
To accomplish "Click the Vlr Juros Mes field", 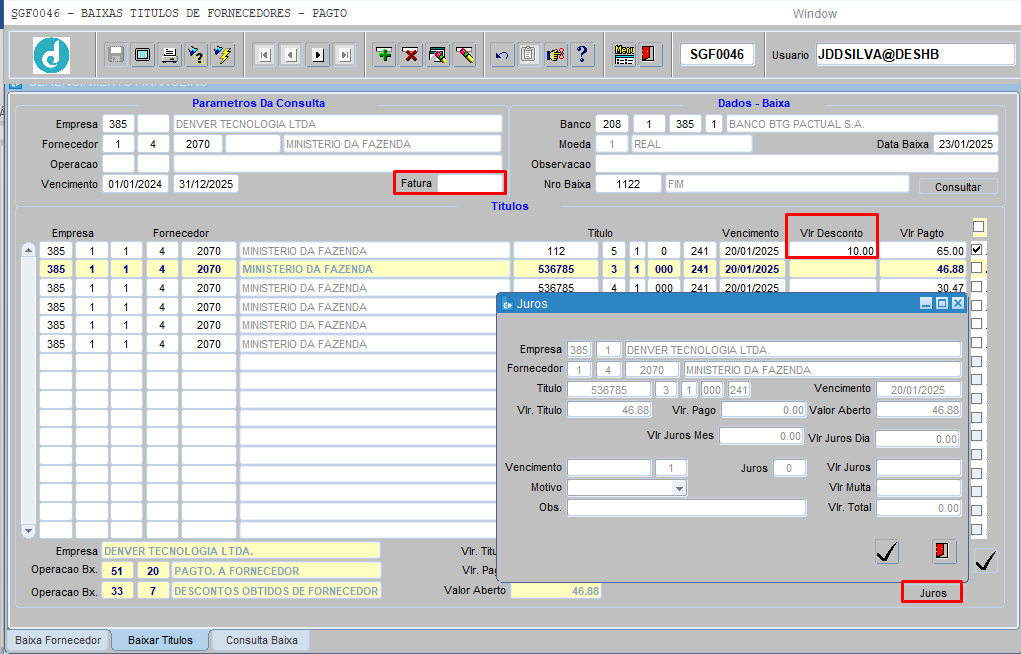I will click(x=761, y=436).
